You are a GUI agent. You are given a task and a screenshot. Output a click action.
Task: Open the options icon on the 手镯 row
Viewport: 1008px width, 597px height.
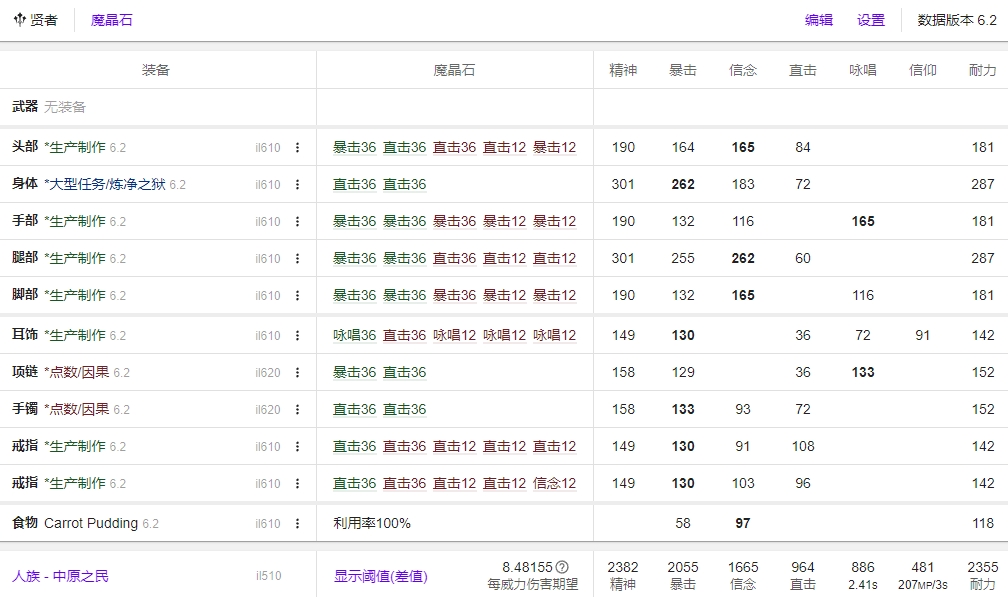pos(296,408)
